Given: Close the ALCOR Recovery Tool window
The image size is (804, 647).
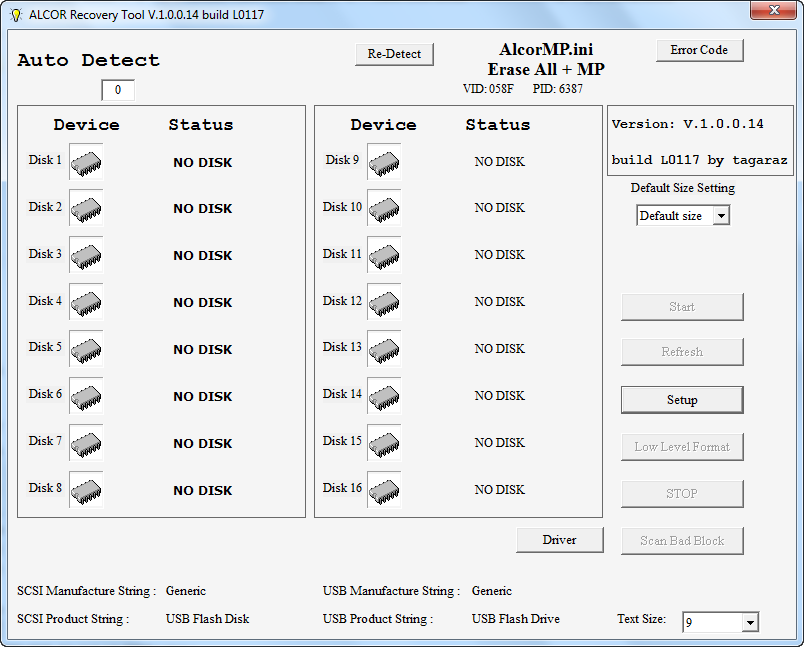Looking at the screenshot, I should tap(774, 10).
